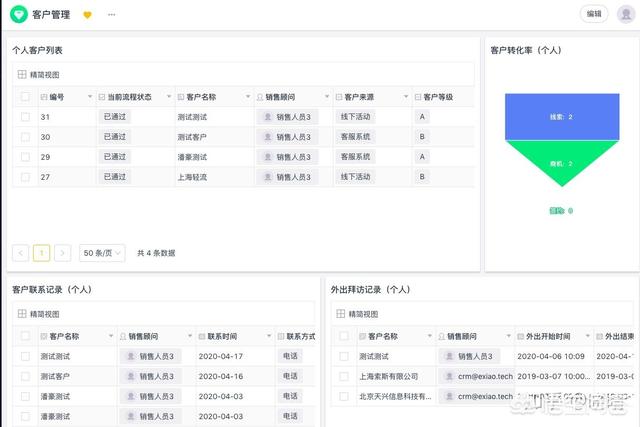Viewport: 640px width, 427px height.
Task: Click the green diamond app logo
Action: (18, 15)
